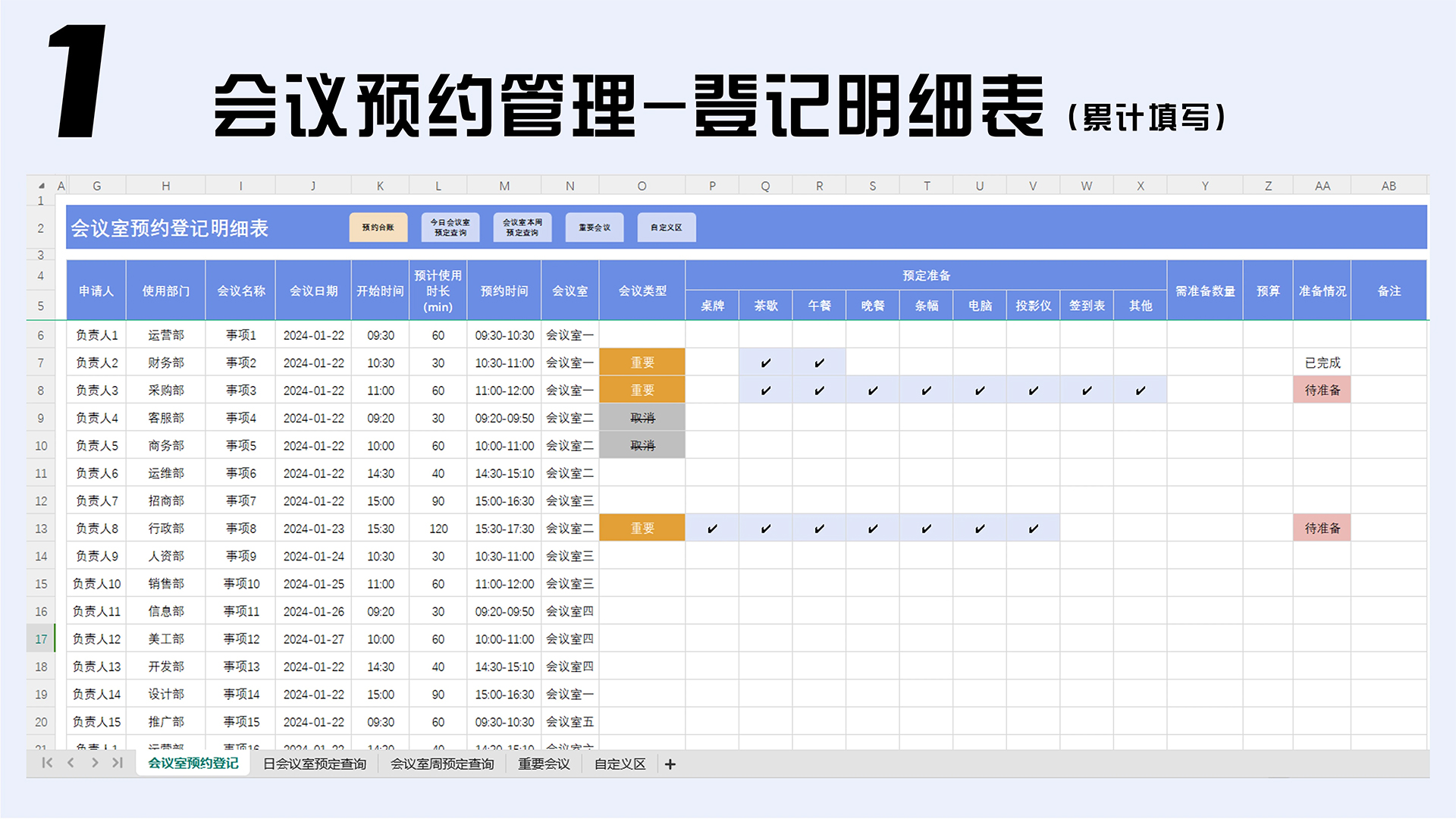
Task: Open the 重要会议 sheet tab
Action: [x=544, y=764]
